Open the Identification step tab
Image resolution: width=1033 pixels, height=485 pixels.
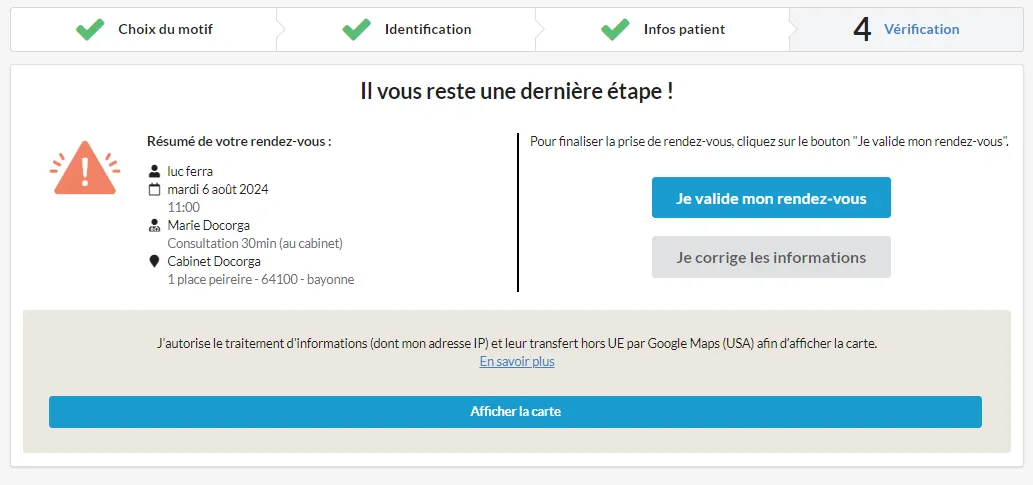click(x=428, y=29)
